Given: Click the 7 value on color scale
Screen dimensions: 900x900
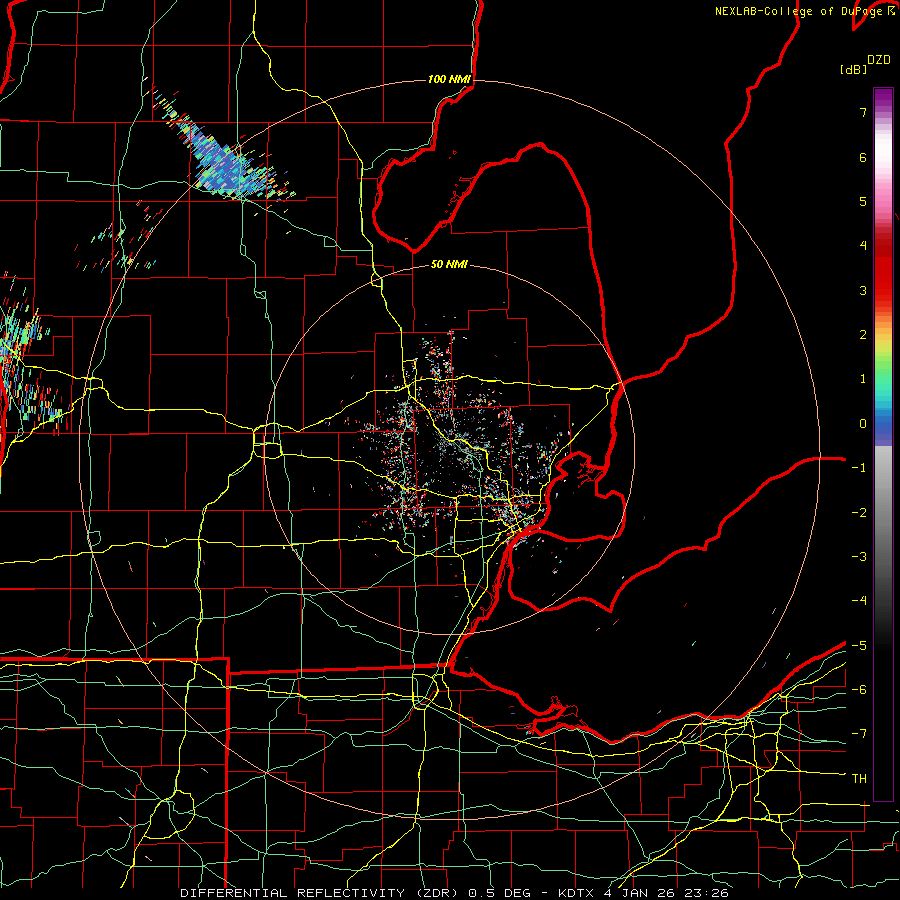Looking at the screenshot, I should click(863, 112).
